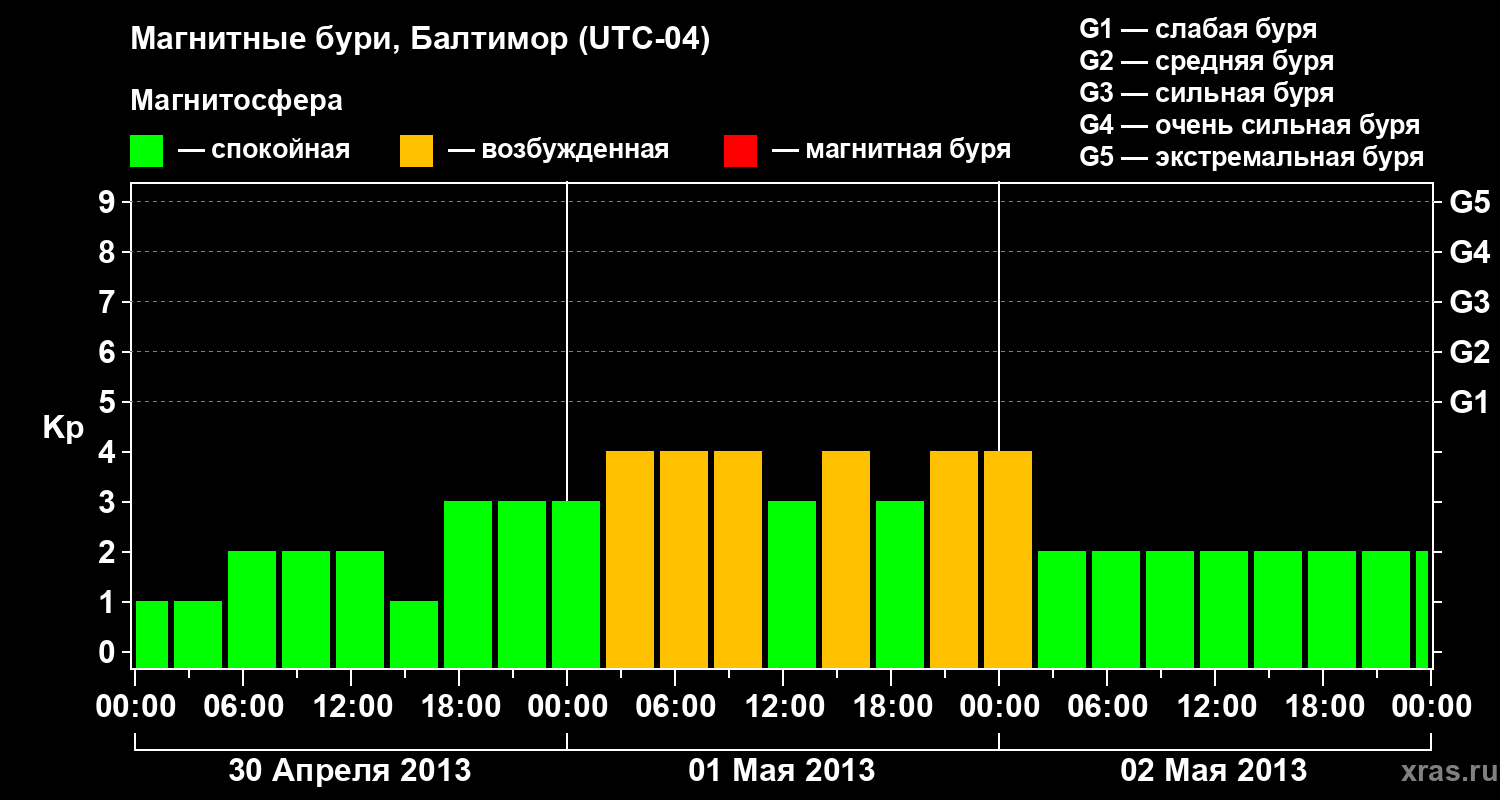This screenshot has height=800, width=1500.
Task: Select the yellow bar just after 00:00 on 02 Мая
Action: tap(1008, 559)
